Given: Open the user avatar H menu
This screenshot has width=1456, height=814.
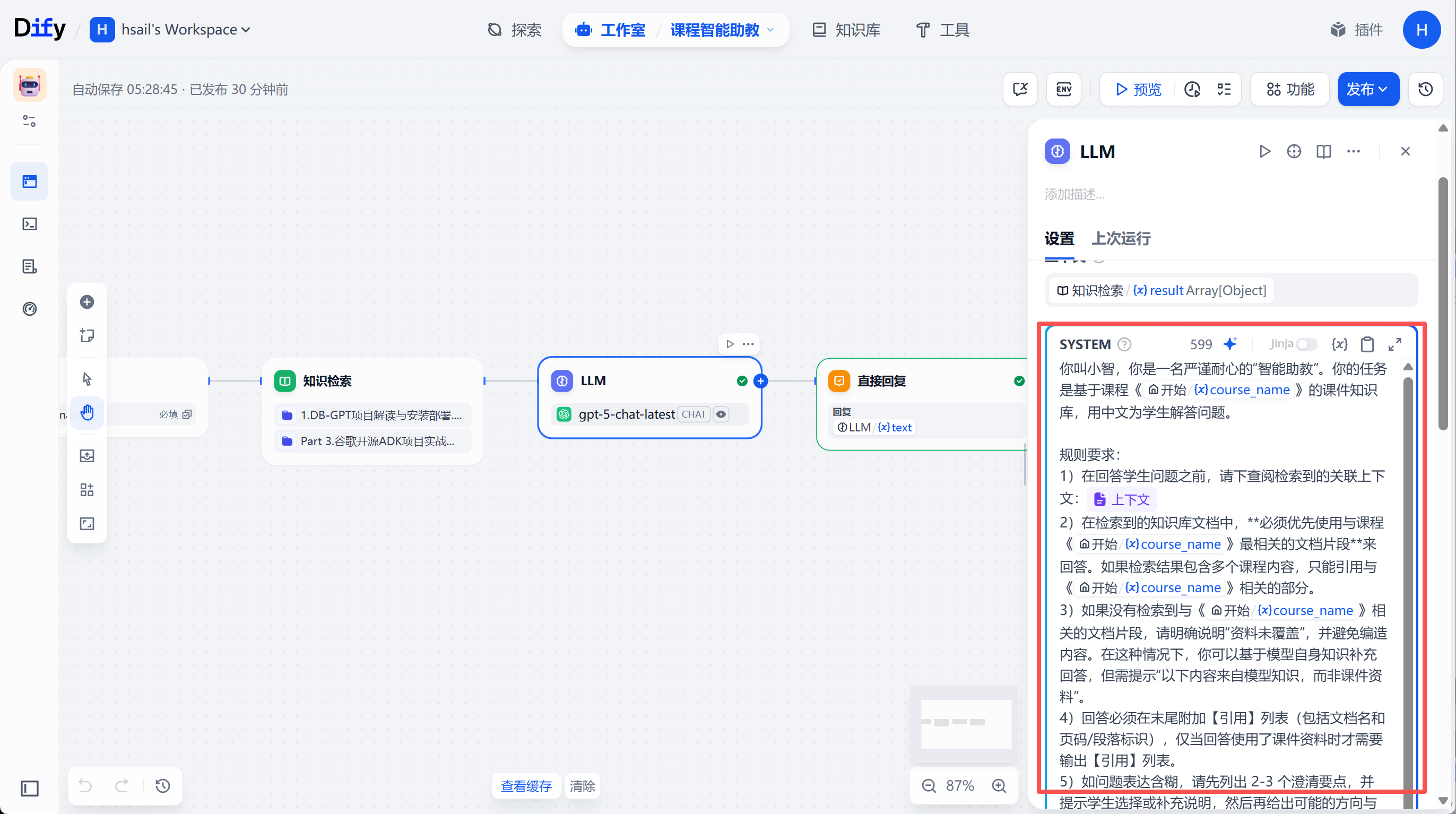Looking at the screenshot, I should pyautogui.click(x=1421, y=29).
